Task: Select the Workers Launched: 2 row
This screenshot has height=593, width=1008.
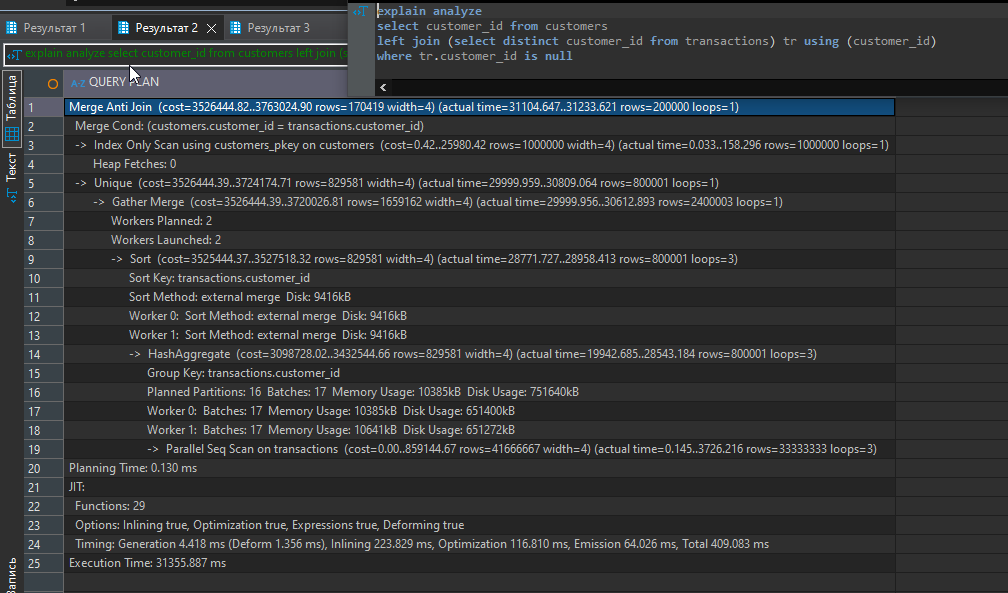Action: point(479,240)
